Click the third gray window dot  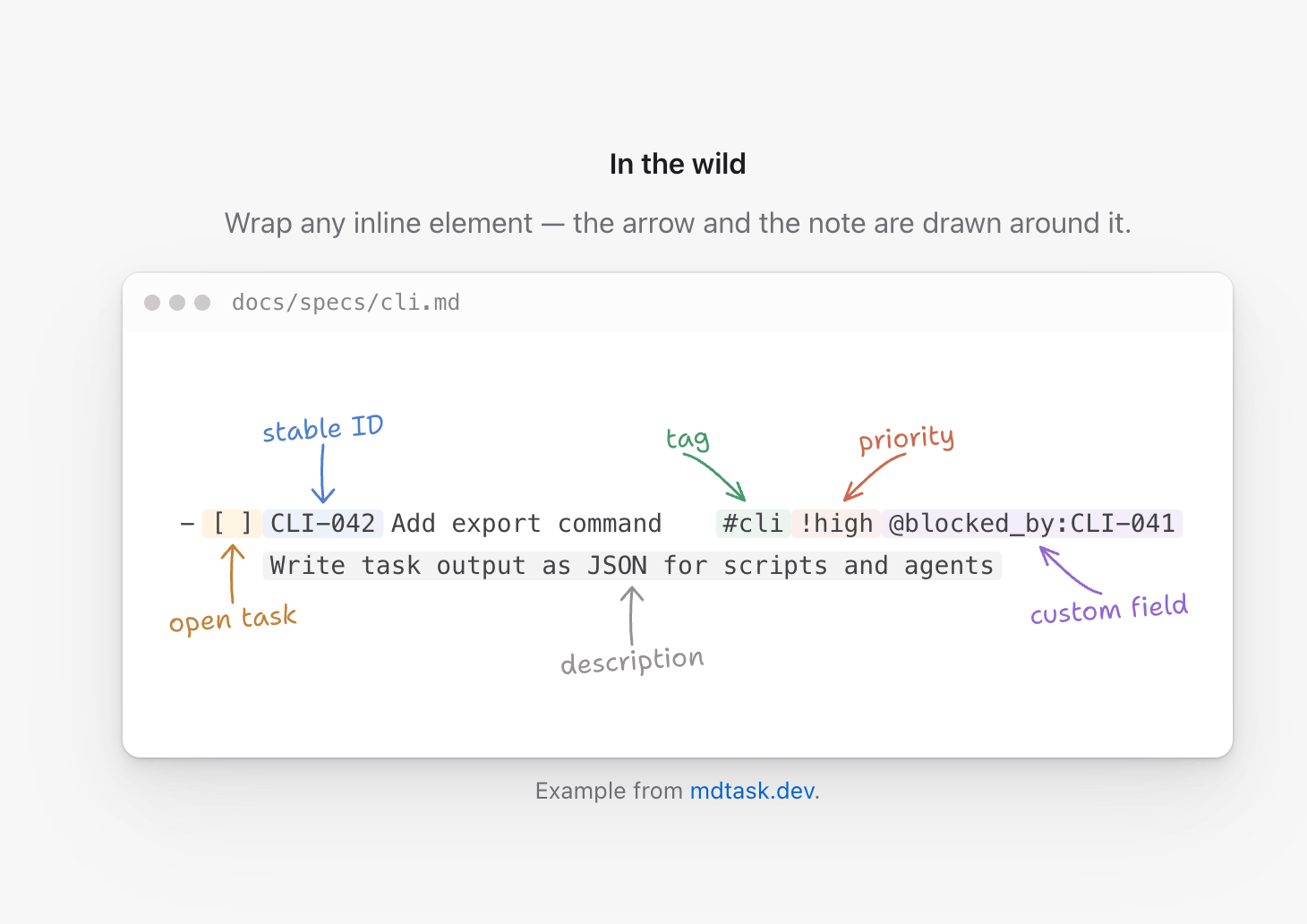click(202, 303)
